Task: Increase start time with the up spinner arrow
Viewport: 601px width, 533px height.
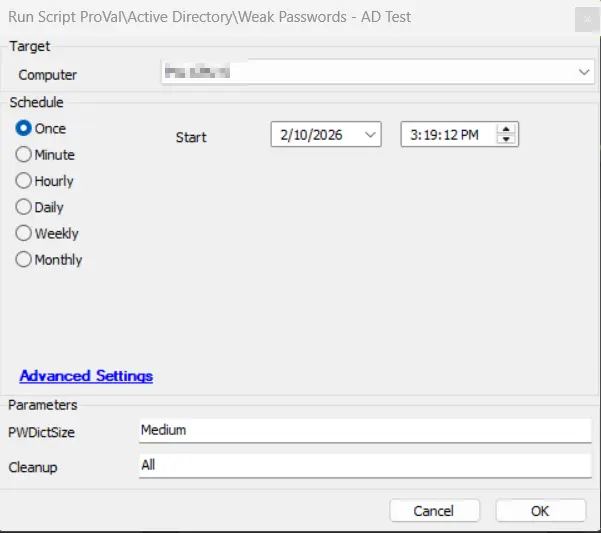Action: (507, 129)
